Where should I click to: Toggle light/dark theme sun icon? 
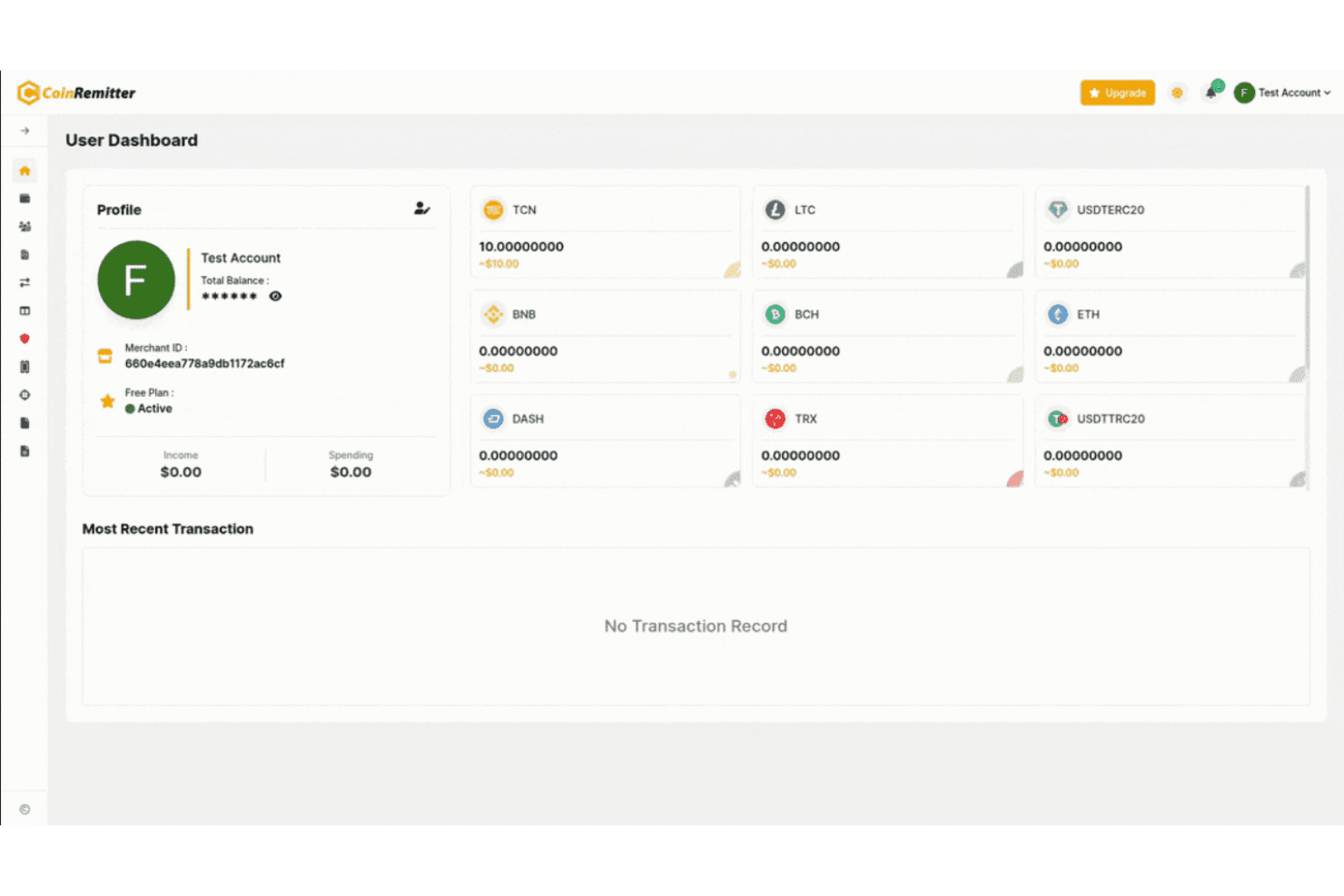pyautogui.click(x=1177, y=93)
